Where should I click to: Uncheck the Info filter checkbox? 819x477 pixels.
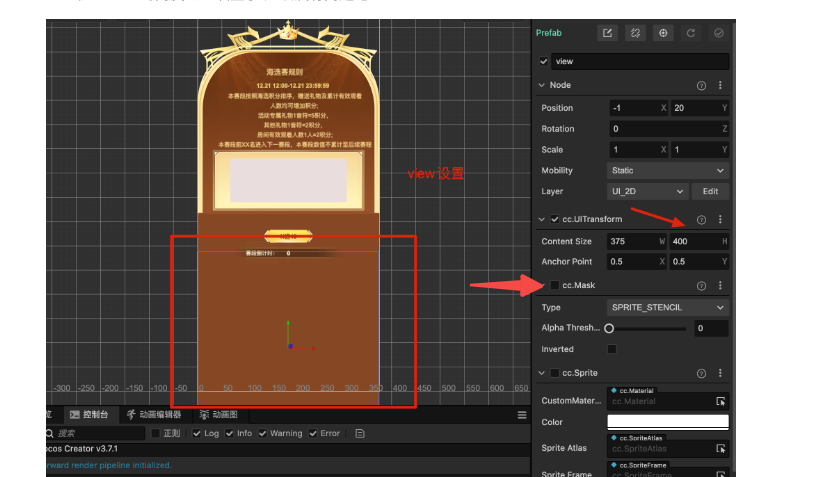[x=229, y=434]
